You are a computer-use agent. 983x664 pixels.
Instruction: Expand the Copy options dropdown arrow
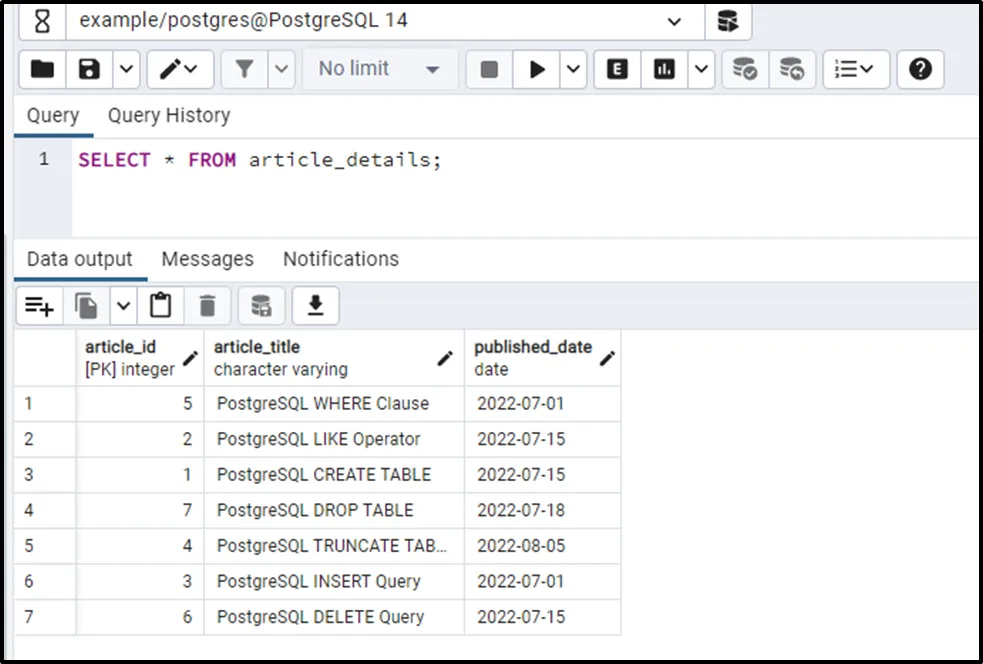tap(123, 306)
